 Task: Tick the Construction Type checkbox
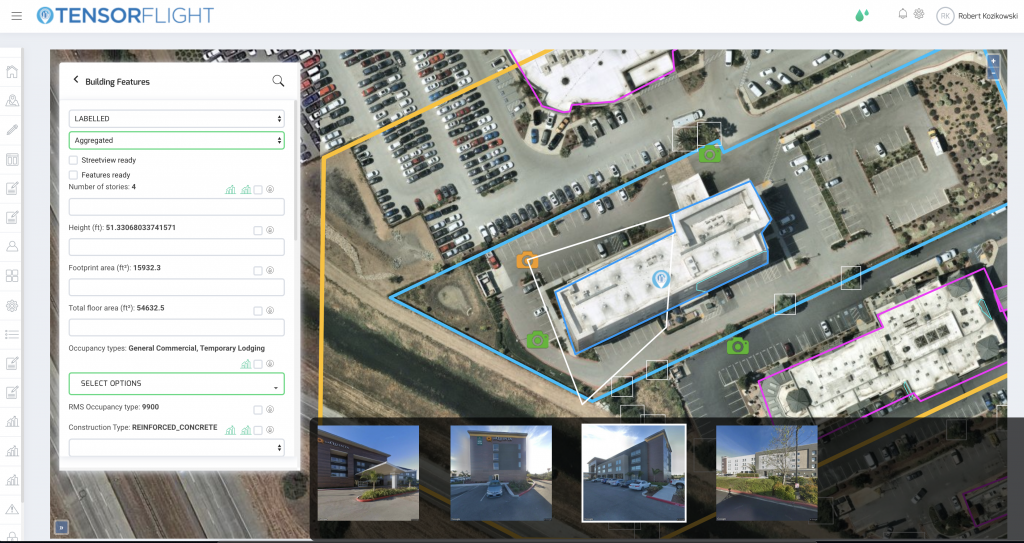[x=258, y=430]
